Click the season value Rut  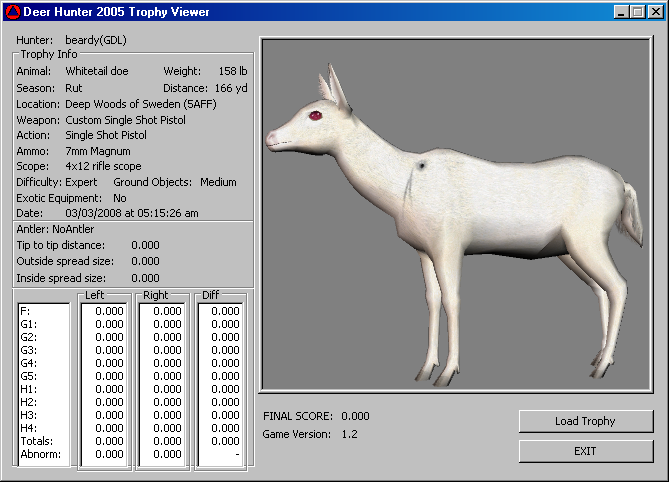click(73, 88)
